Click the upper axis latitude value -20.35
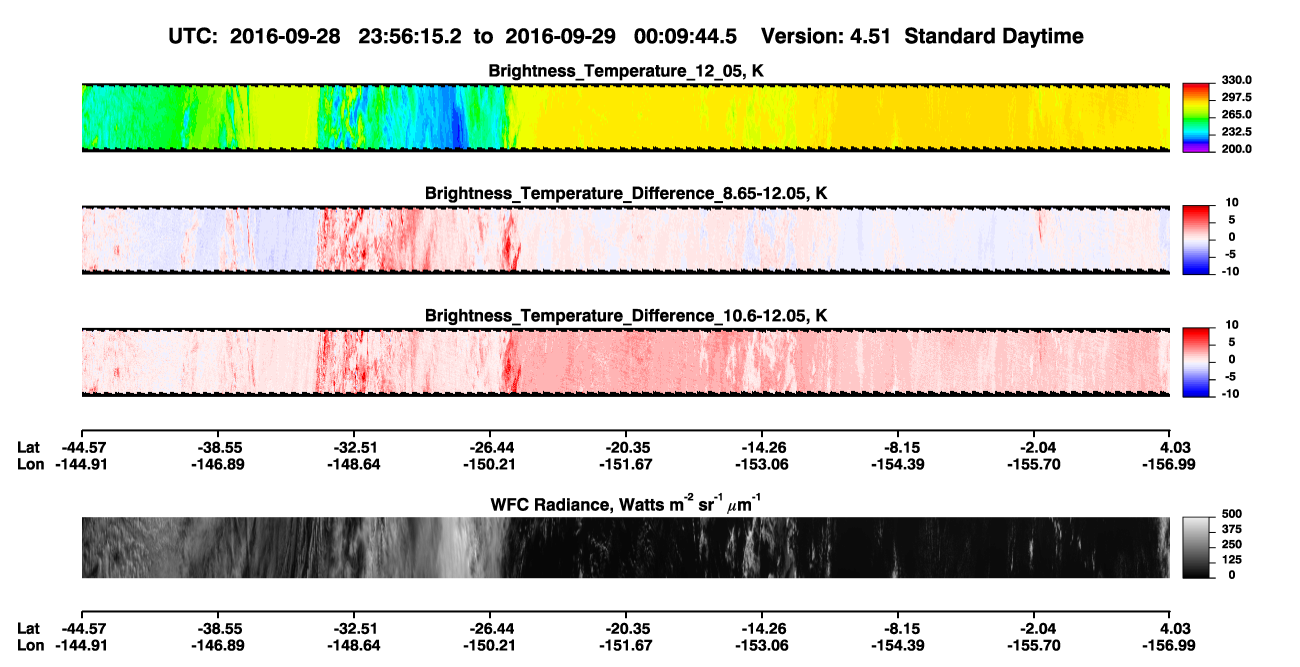Image resolution: width=1300 pixels, height=667 pixels. pos(625,448)
